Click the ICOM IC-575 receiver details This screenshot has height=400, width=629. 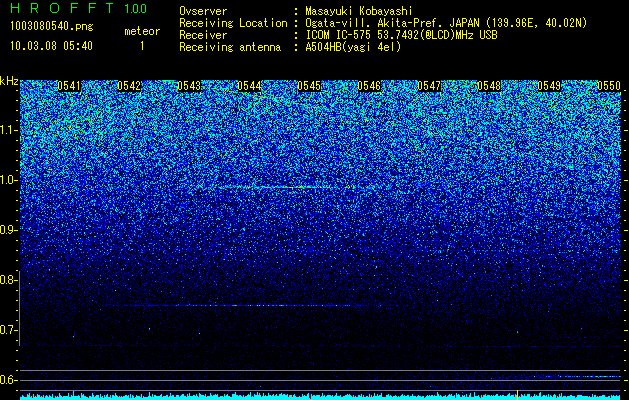coord(401,35)
